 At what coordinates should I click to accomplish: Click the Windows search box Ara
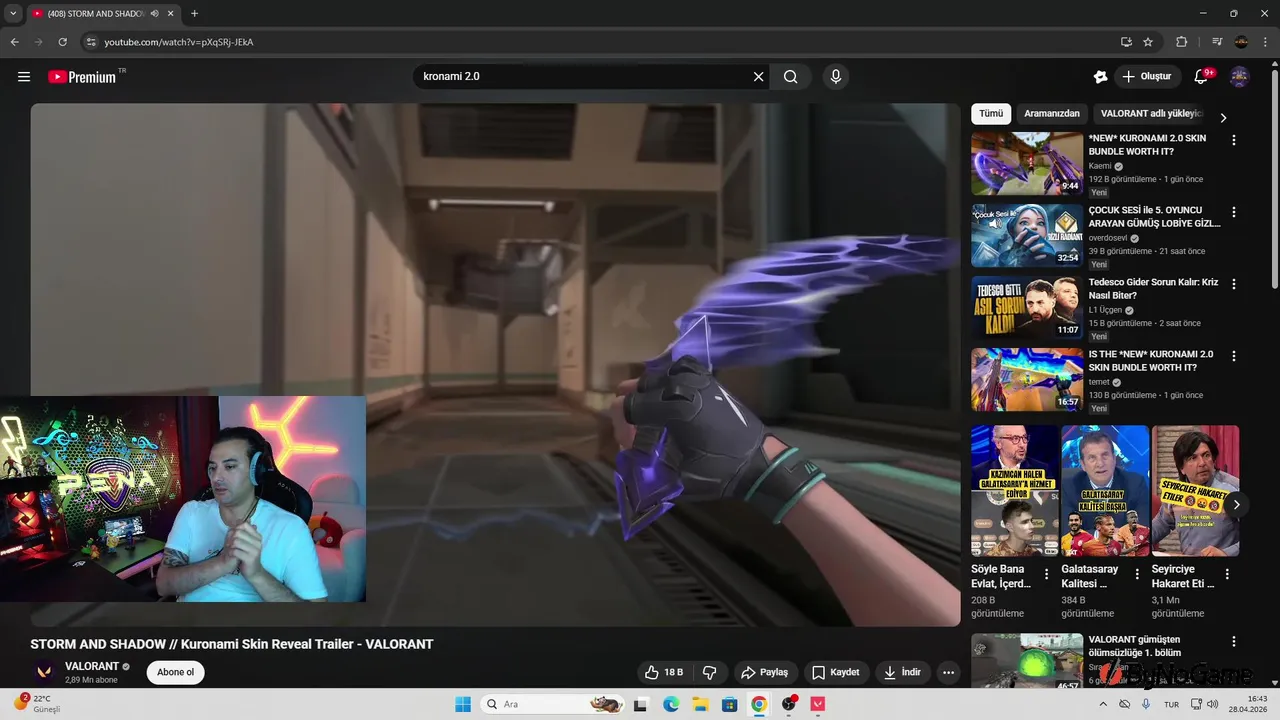click(x=553, y=704)
